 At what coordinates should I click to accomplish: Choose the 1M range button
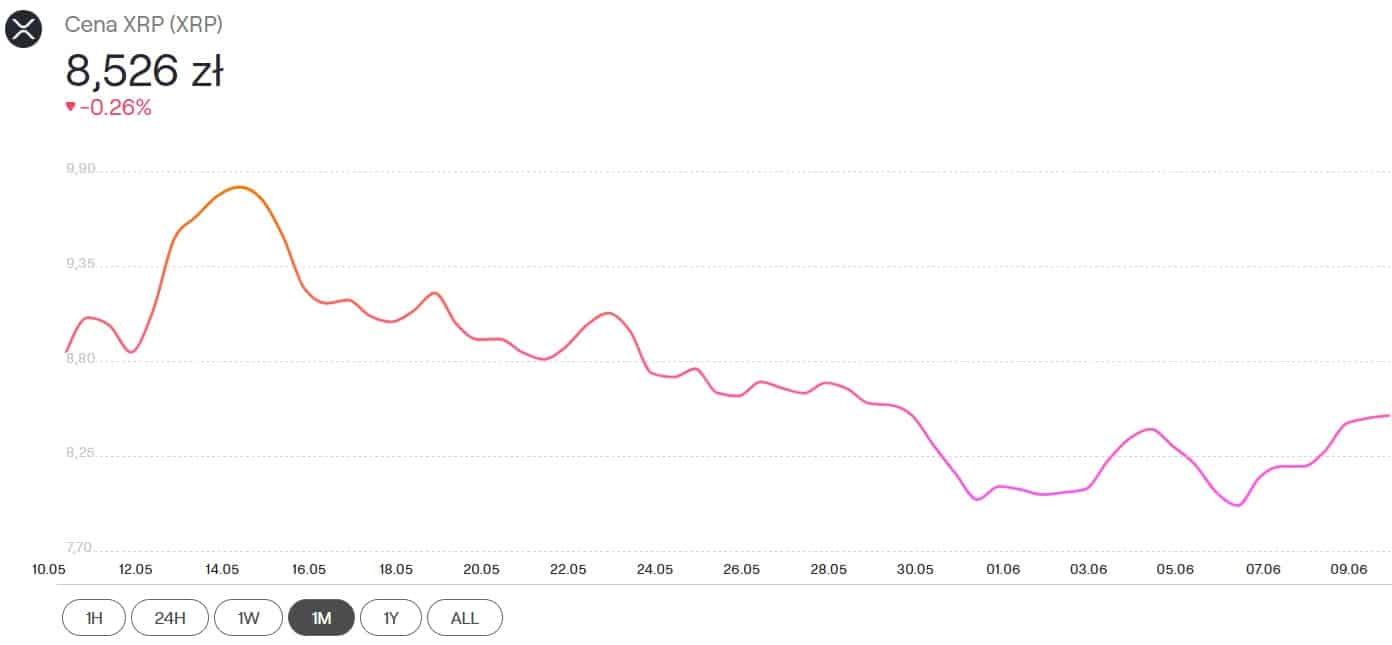pyautogui.click(x=321, y=618)
